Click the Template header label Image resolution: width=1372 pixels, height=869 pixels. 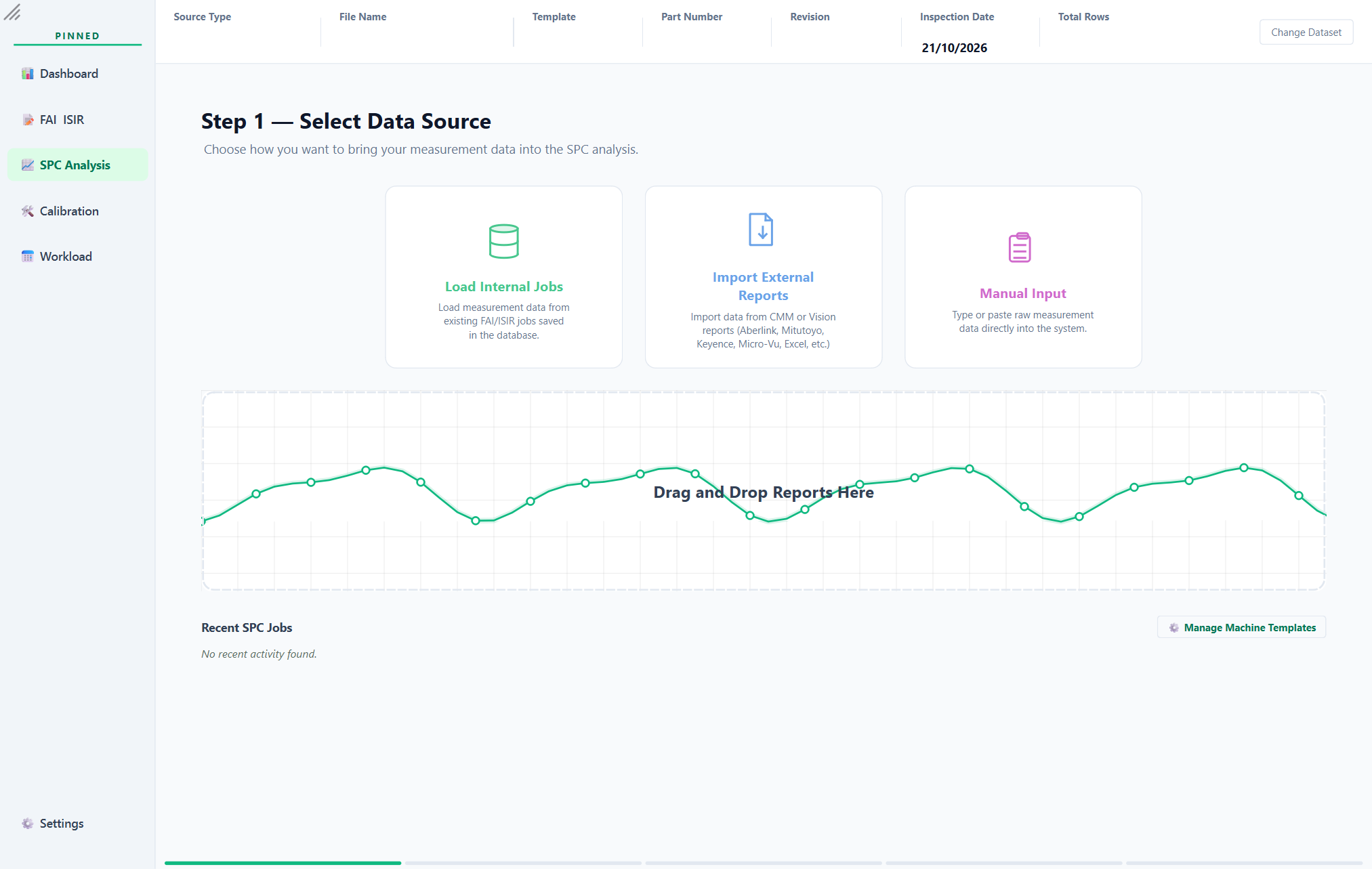click(554, 17)
